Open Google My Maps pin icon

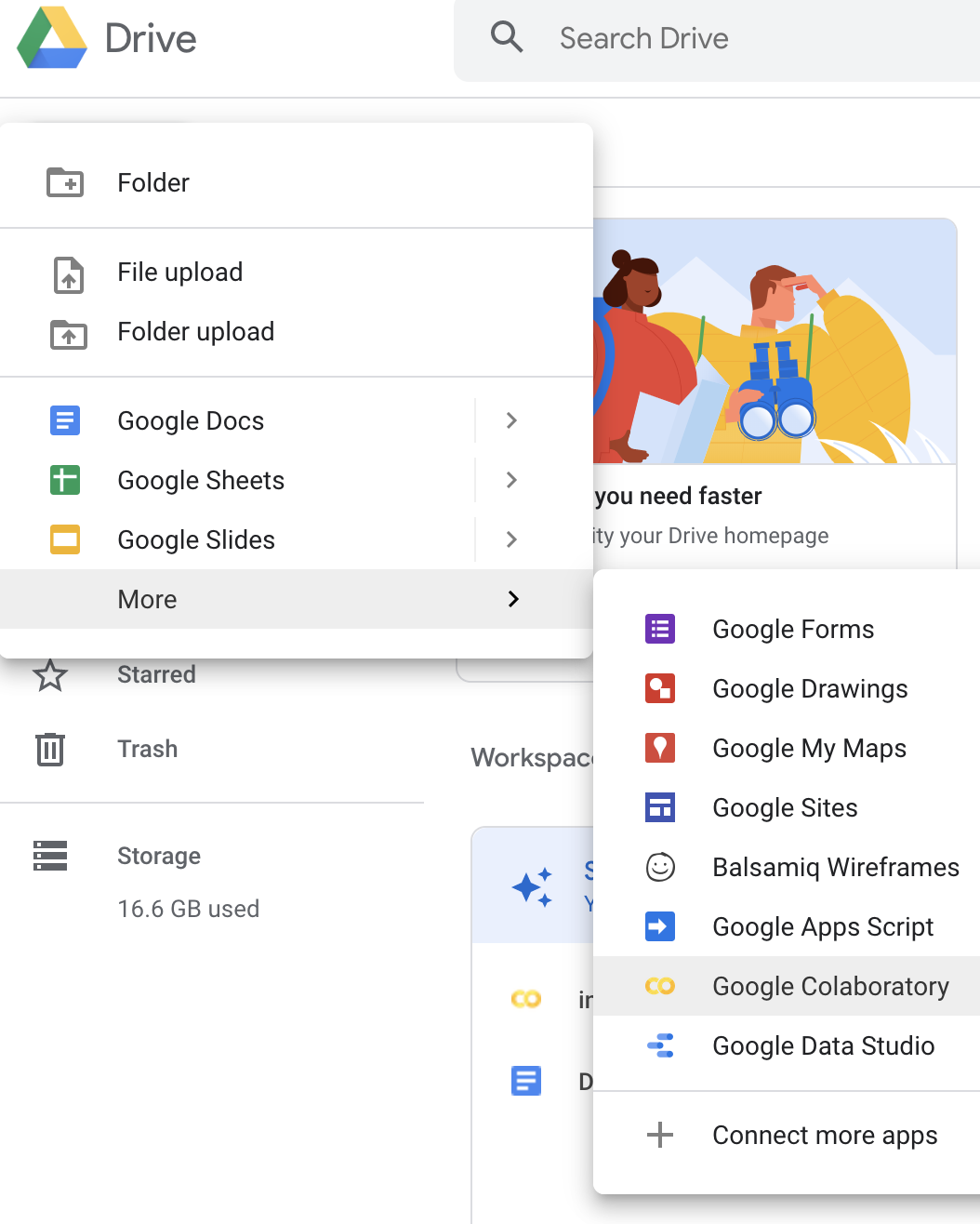click(660, 748)
